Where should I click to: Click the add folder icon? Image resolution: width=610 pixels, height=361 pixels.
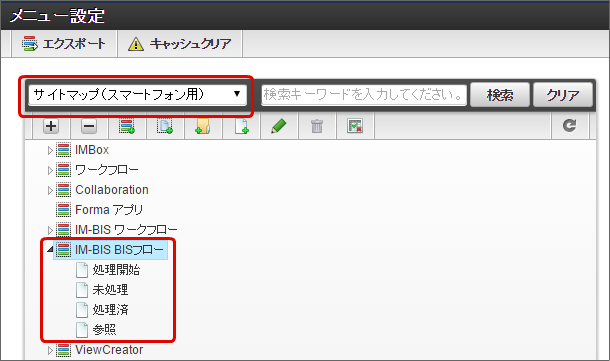(203, 126)
